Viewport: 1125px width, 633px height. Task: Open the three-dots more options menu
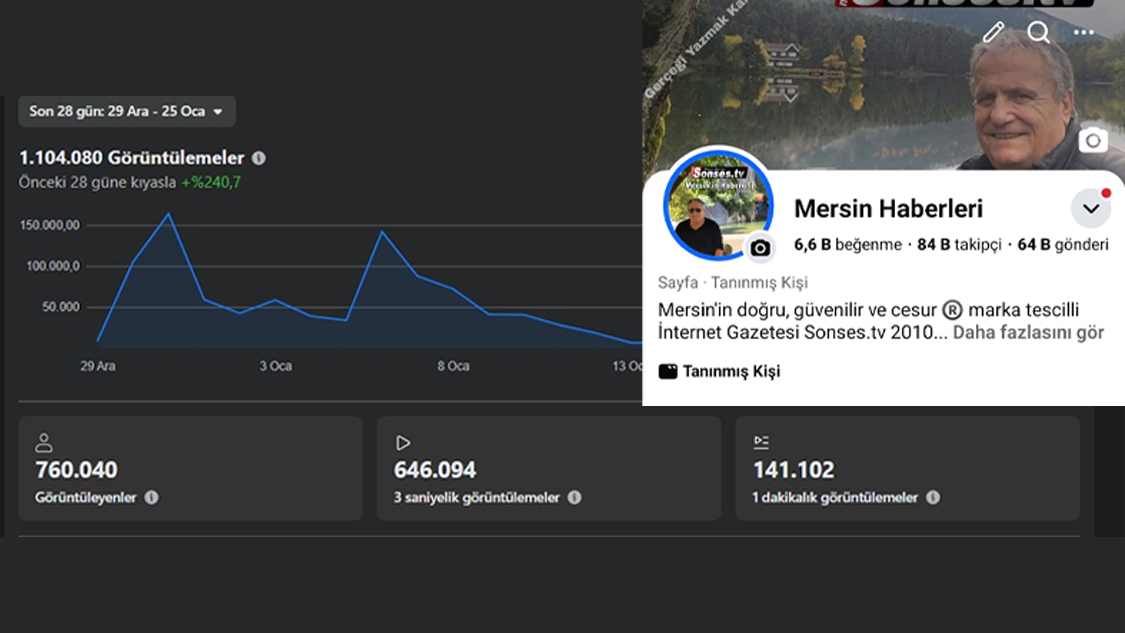1084,32
